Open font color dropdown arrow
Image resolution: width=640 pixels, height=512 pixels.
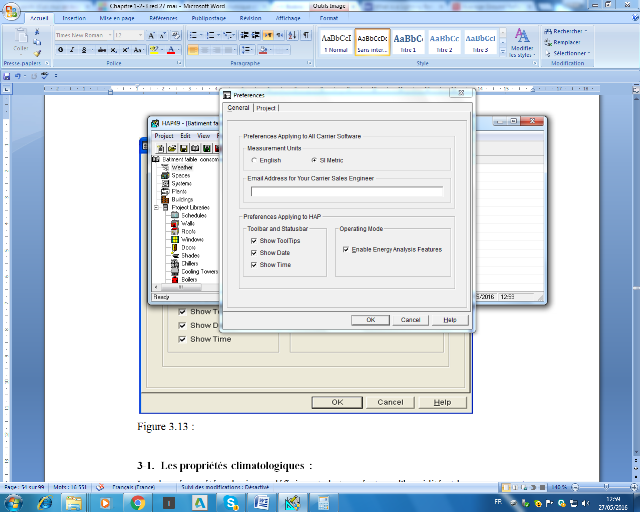point(179,50)
